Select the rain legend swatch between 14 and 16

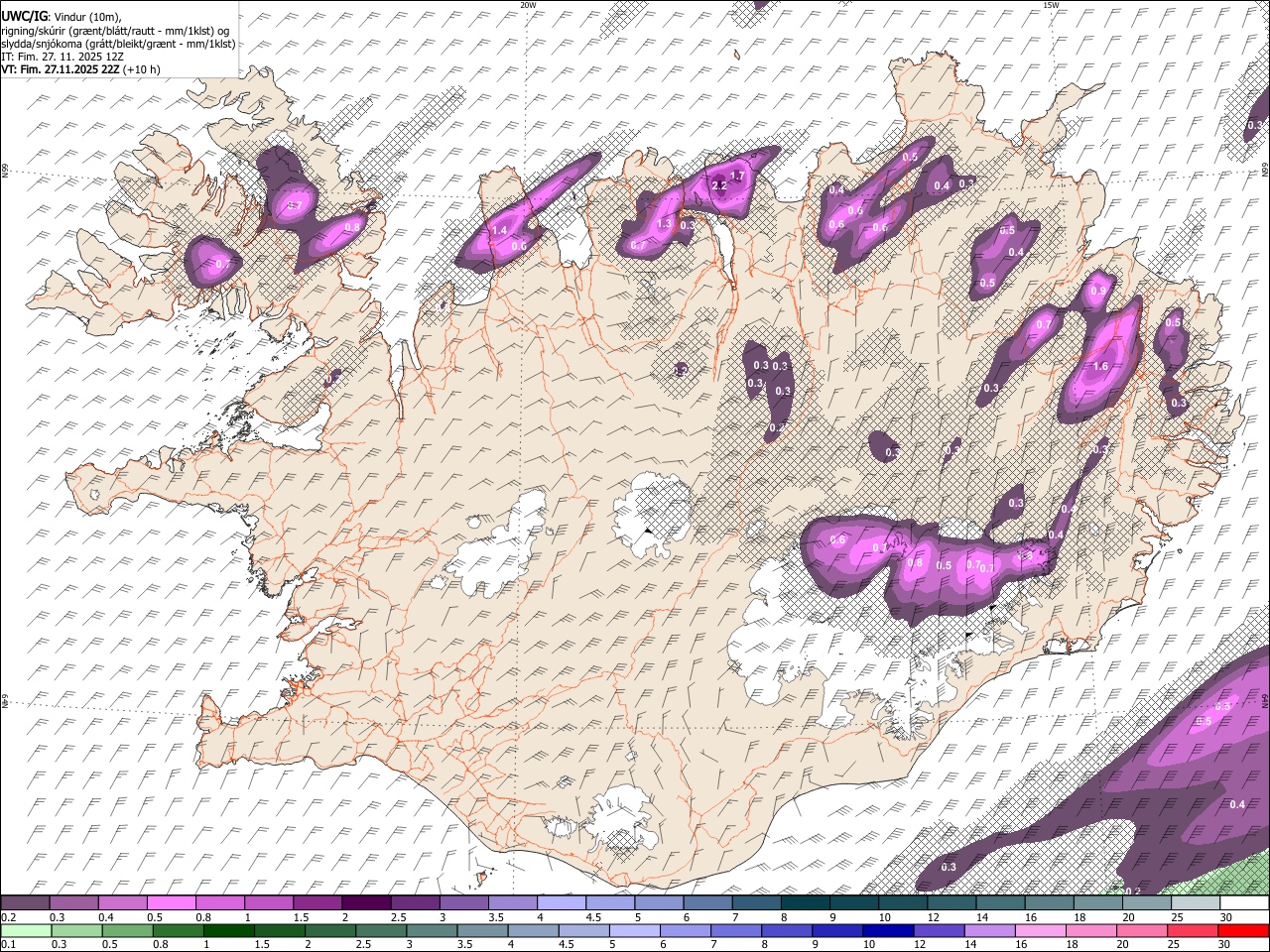click(x=990, y=930)
